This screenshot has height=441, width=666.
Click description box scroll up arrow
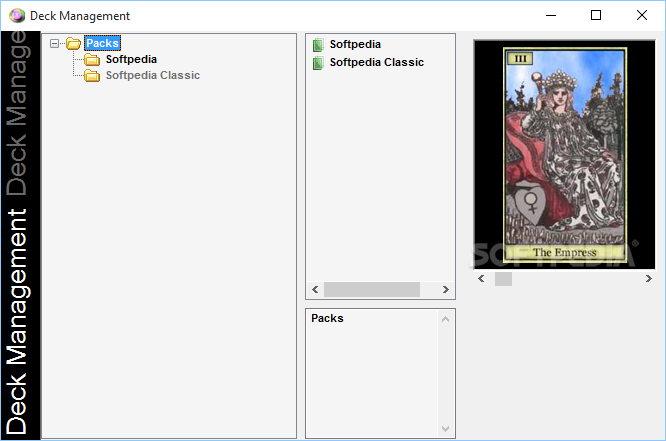pyautogui.click(x=445, y=319)
